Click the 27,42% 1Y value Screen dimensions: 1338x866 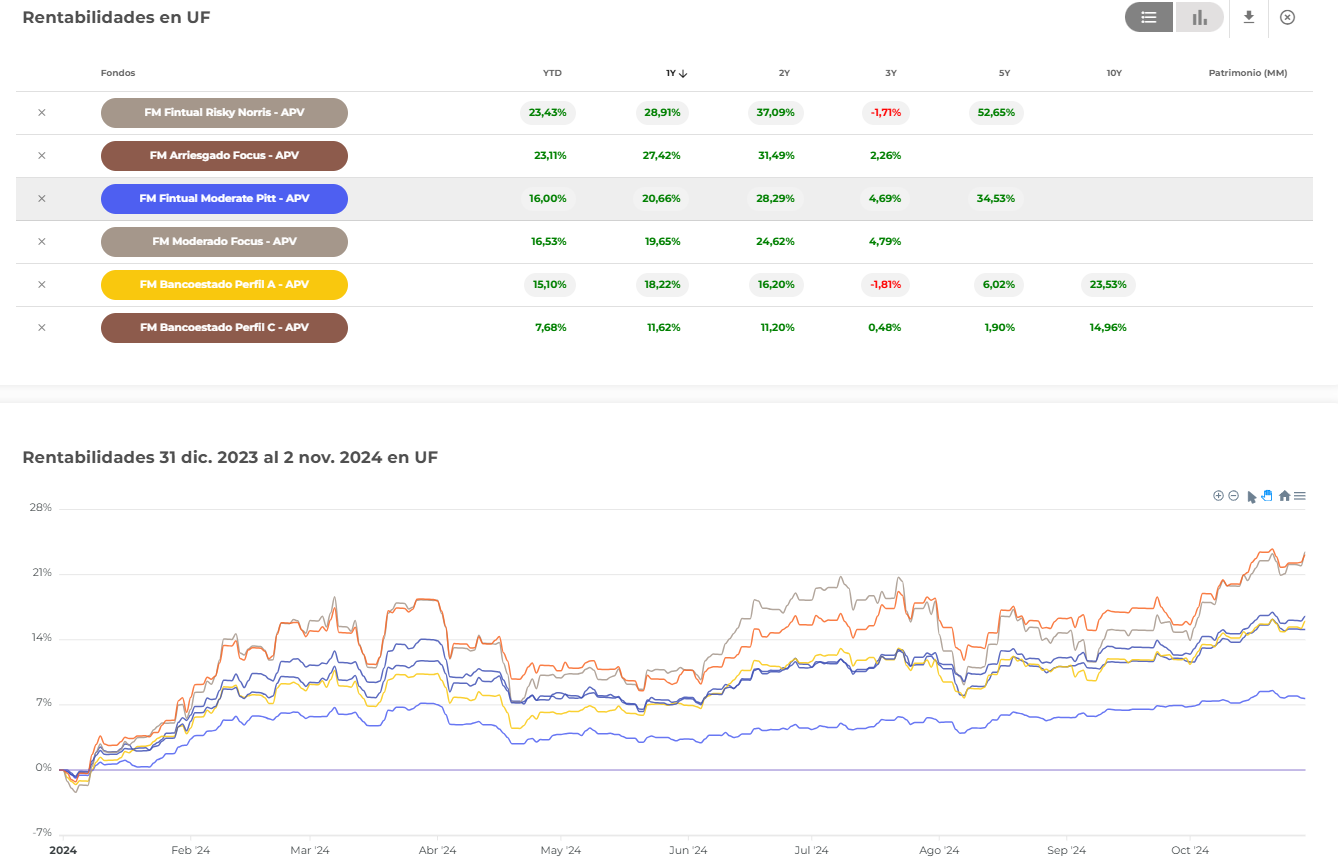coord(662,156)
